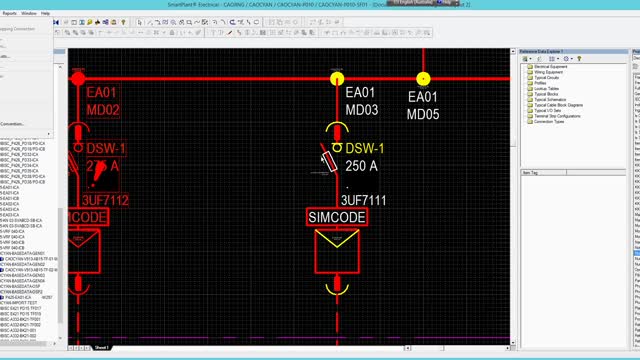Viewport: 640px width, 360px height.
Task: Click the red pencil icon in second toolbar row
Action: [x=230, y=33]
